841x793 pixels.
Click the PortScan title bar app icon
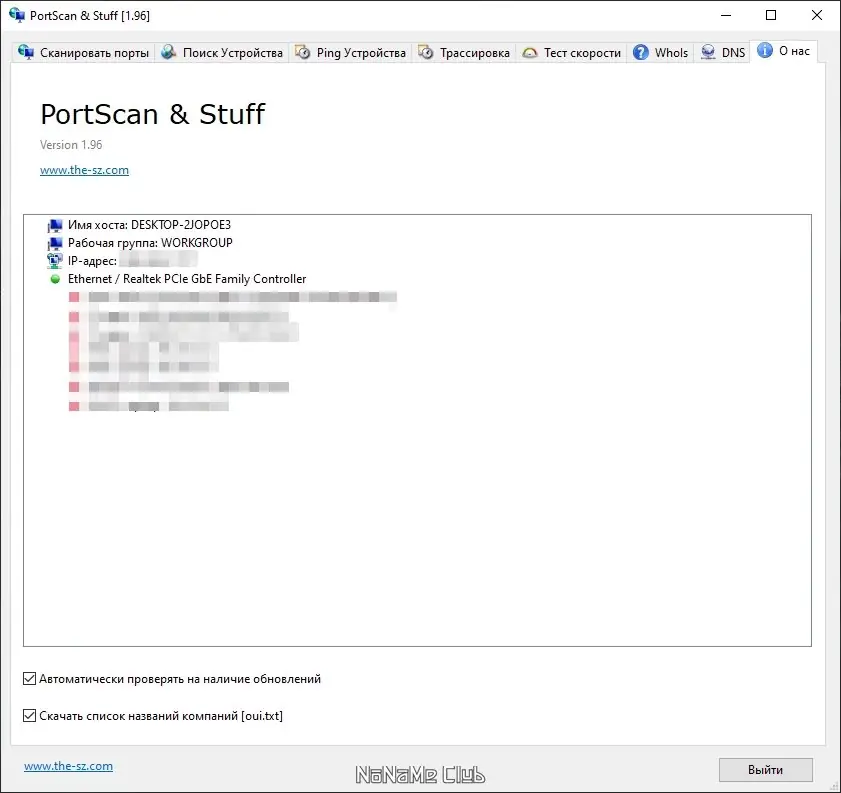[17, 15]
